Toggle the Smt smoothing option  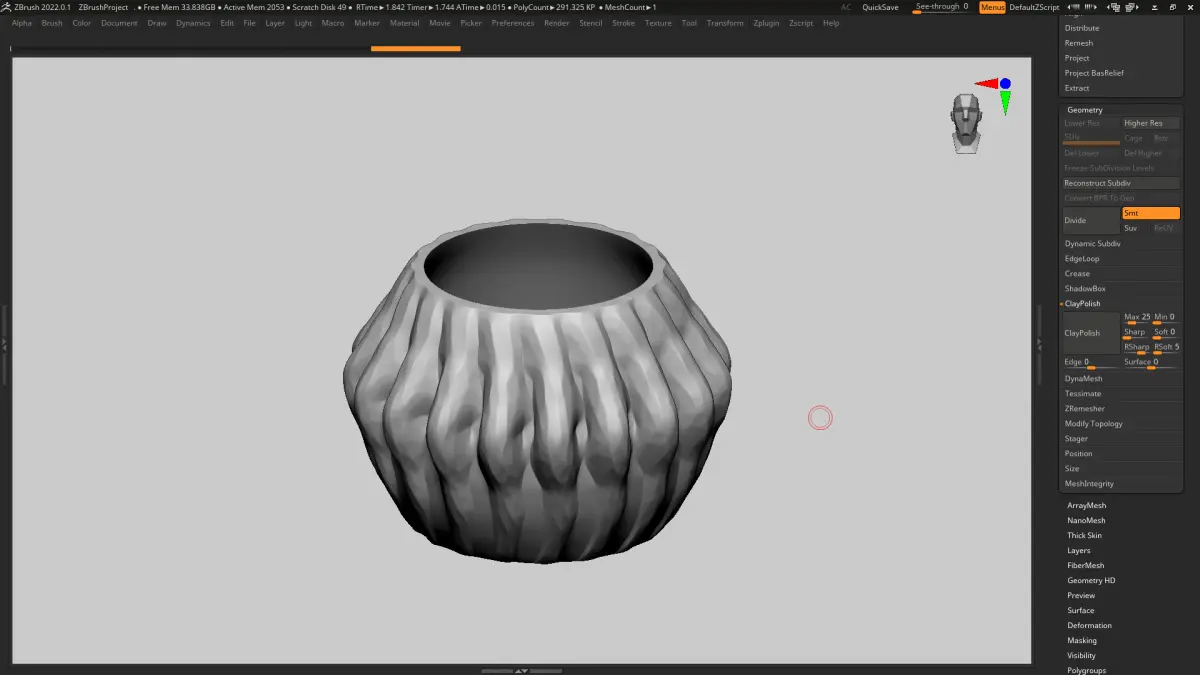pyautogui.click(x=1150, y=213)
